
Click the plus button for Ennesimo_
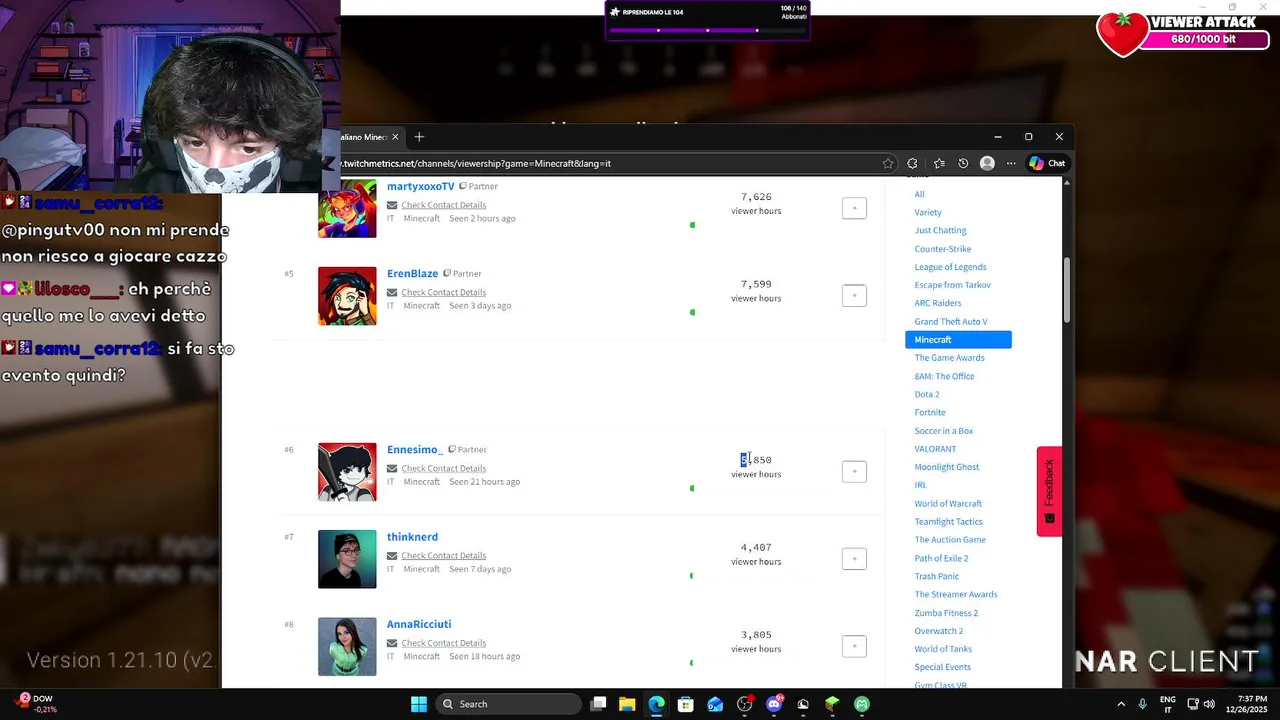[x=854, y=471]
